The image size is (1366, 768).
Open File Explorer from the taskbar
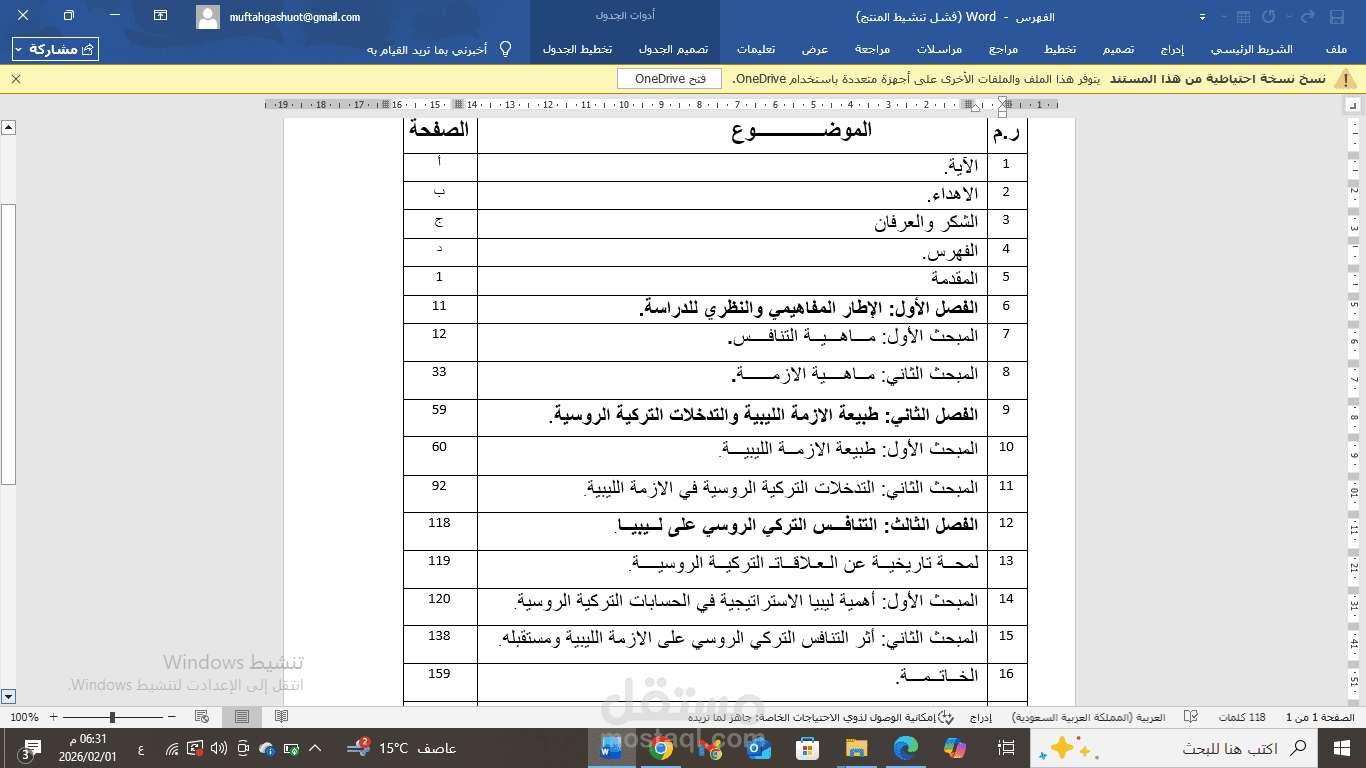click(x=857, y=747)
